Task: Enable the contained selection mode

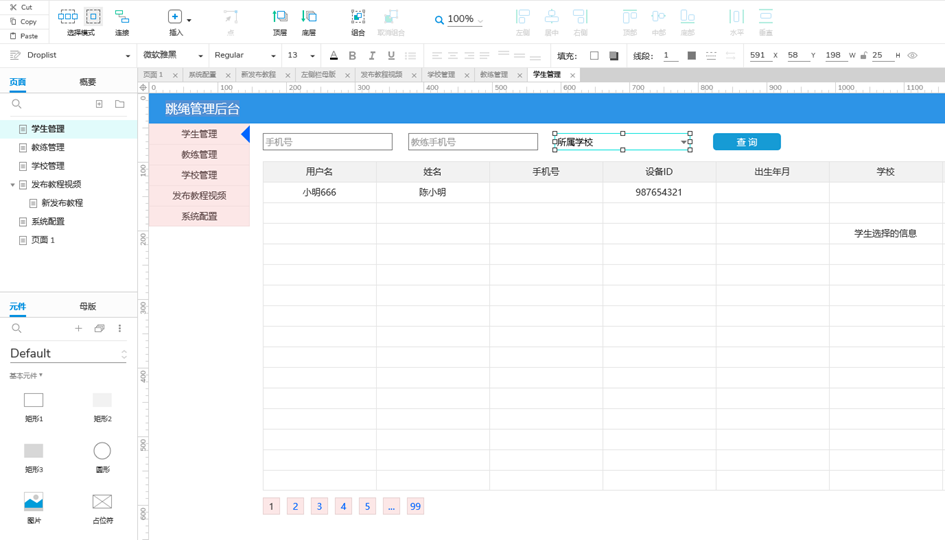Action: [93, 16]
